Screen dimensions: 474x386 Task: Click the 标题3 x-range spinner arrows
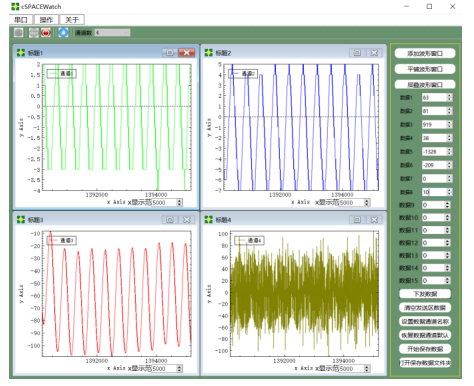(180, 369)
